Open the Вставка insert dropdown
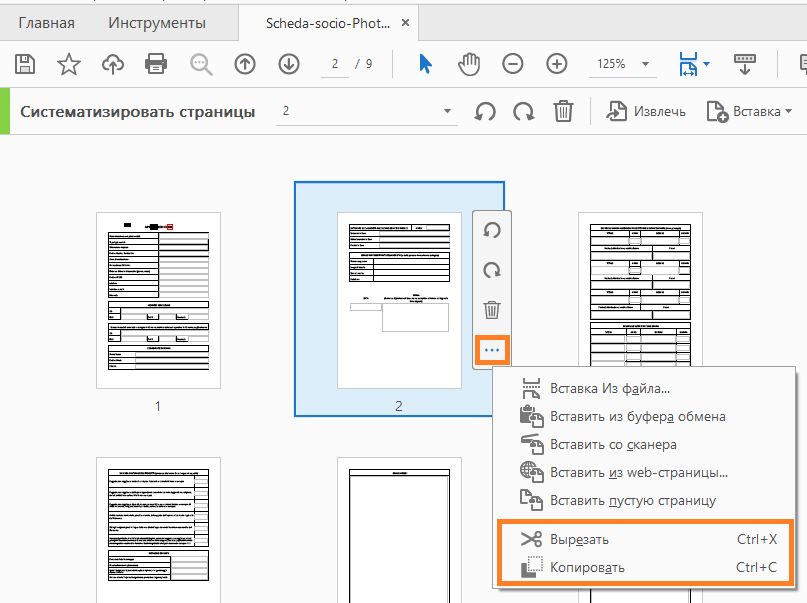 click(749, 111)
